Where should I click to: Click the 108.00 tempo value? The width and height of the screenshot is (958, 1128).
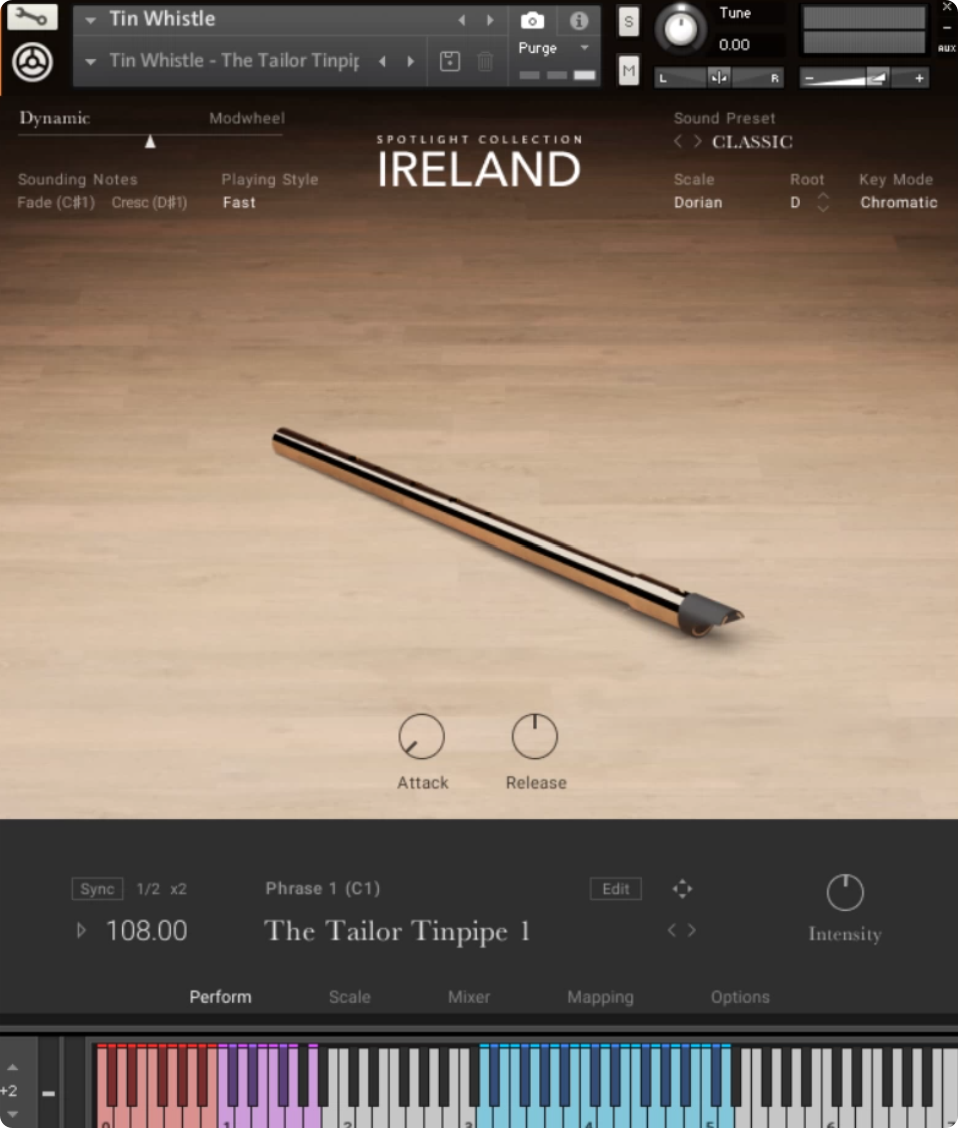coord(147,930)
